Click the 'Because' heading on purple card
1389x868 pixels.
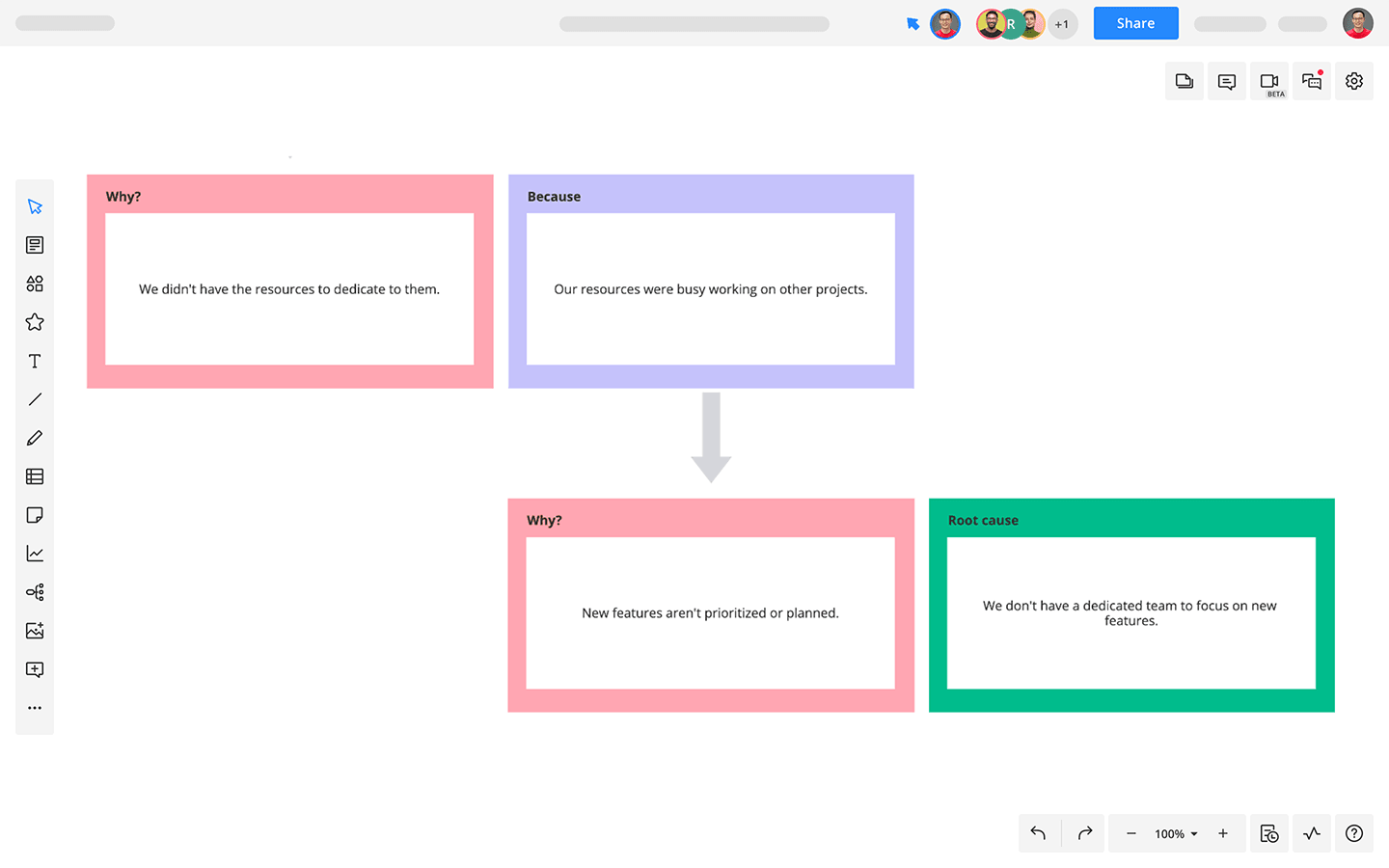click(554, 197)
